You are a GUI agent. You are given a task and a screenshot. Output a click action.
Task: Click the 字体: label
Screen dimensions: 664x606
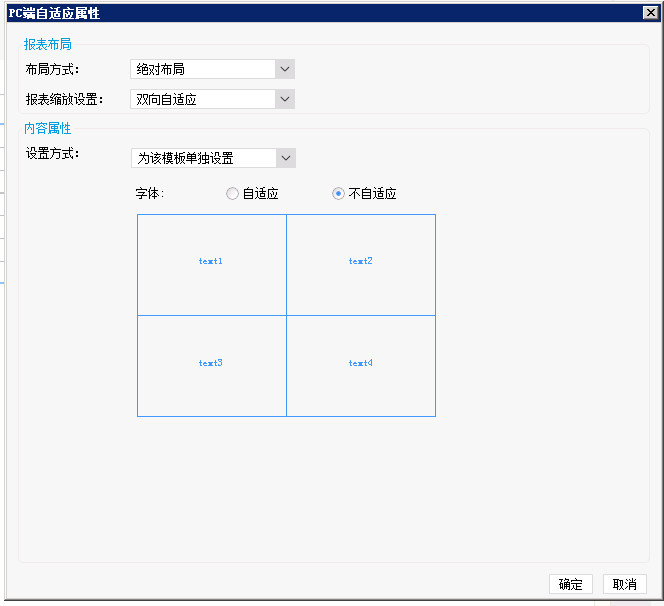149,194
